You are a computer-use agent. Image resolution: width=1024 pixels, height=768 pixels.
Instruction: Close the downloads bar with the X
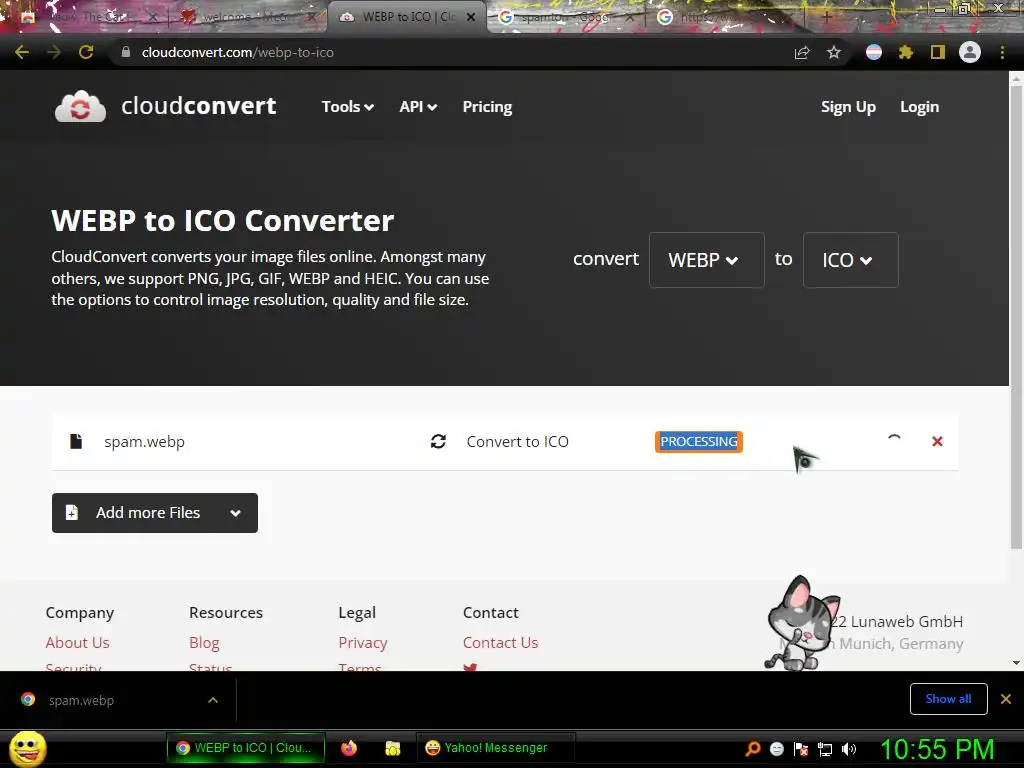1006,699
